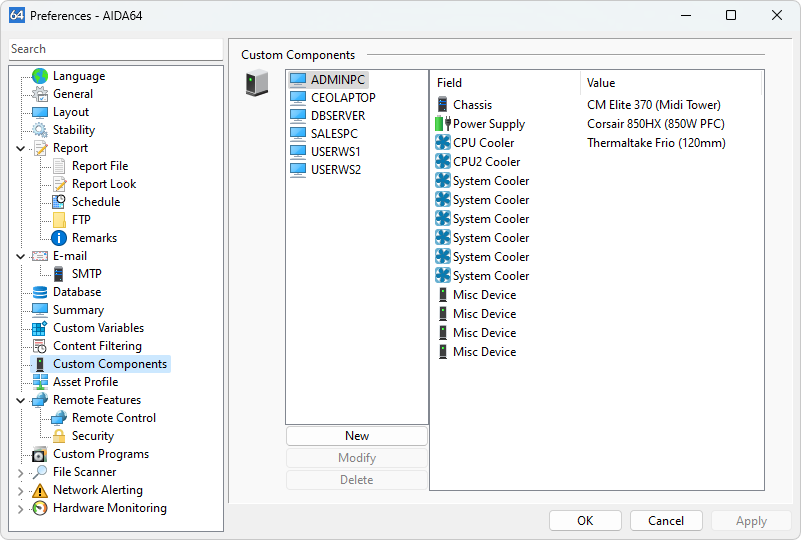Click the Asset Profile network icon
This screenshot has height=540, width=801.
40,382
